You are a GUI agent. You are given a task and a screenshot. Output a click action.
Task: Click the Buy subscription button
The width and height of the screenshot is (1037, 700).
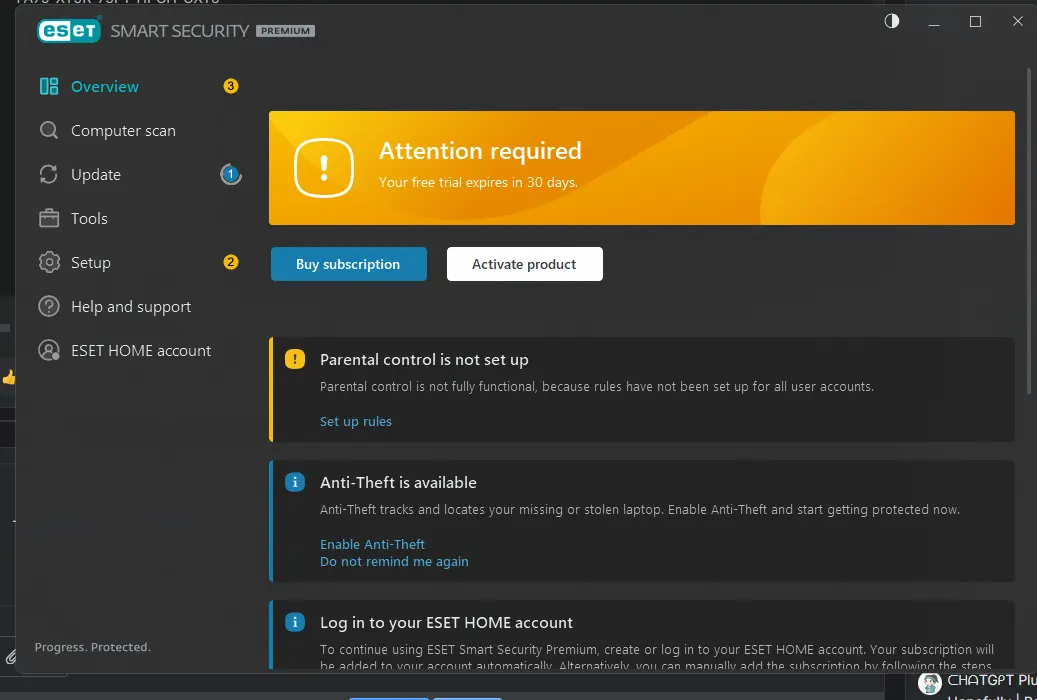(x=349, y=264)
